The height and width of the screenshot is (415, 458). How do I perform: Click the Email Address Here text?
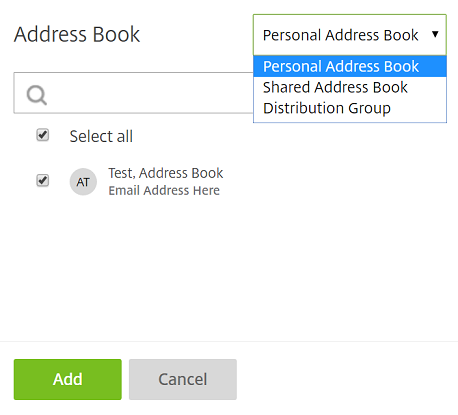(164, 190)
